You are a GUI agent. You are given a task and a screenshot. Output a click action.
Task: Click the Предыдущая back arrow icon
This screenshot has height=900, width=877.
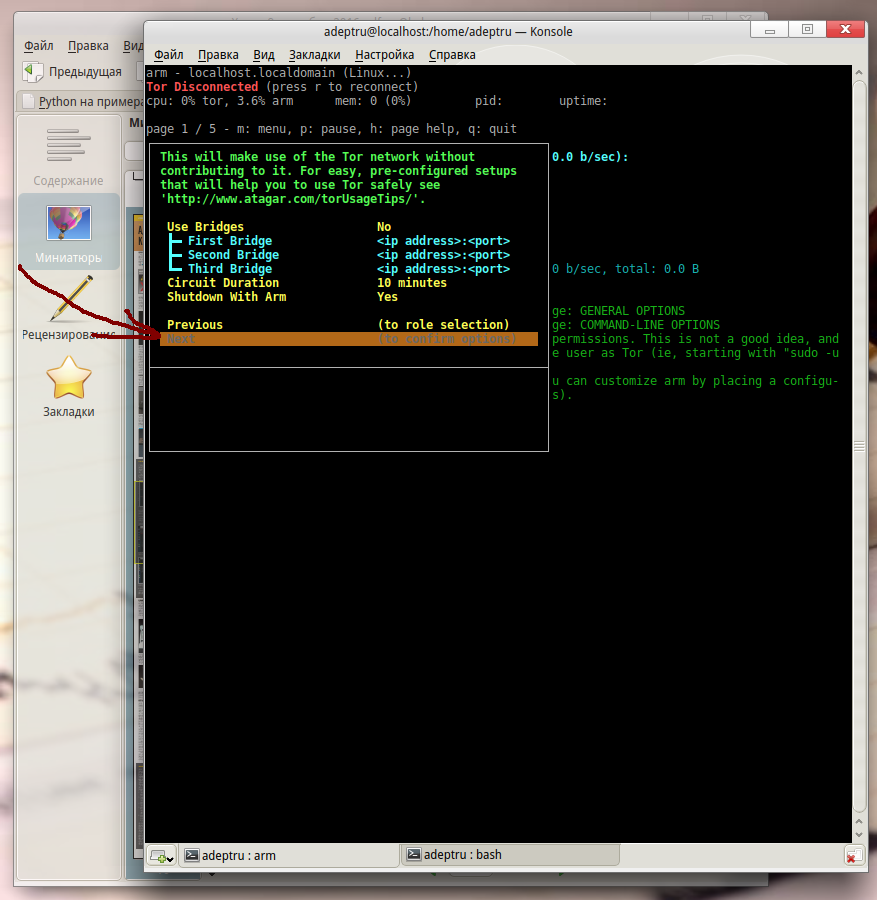point(34,71)
